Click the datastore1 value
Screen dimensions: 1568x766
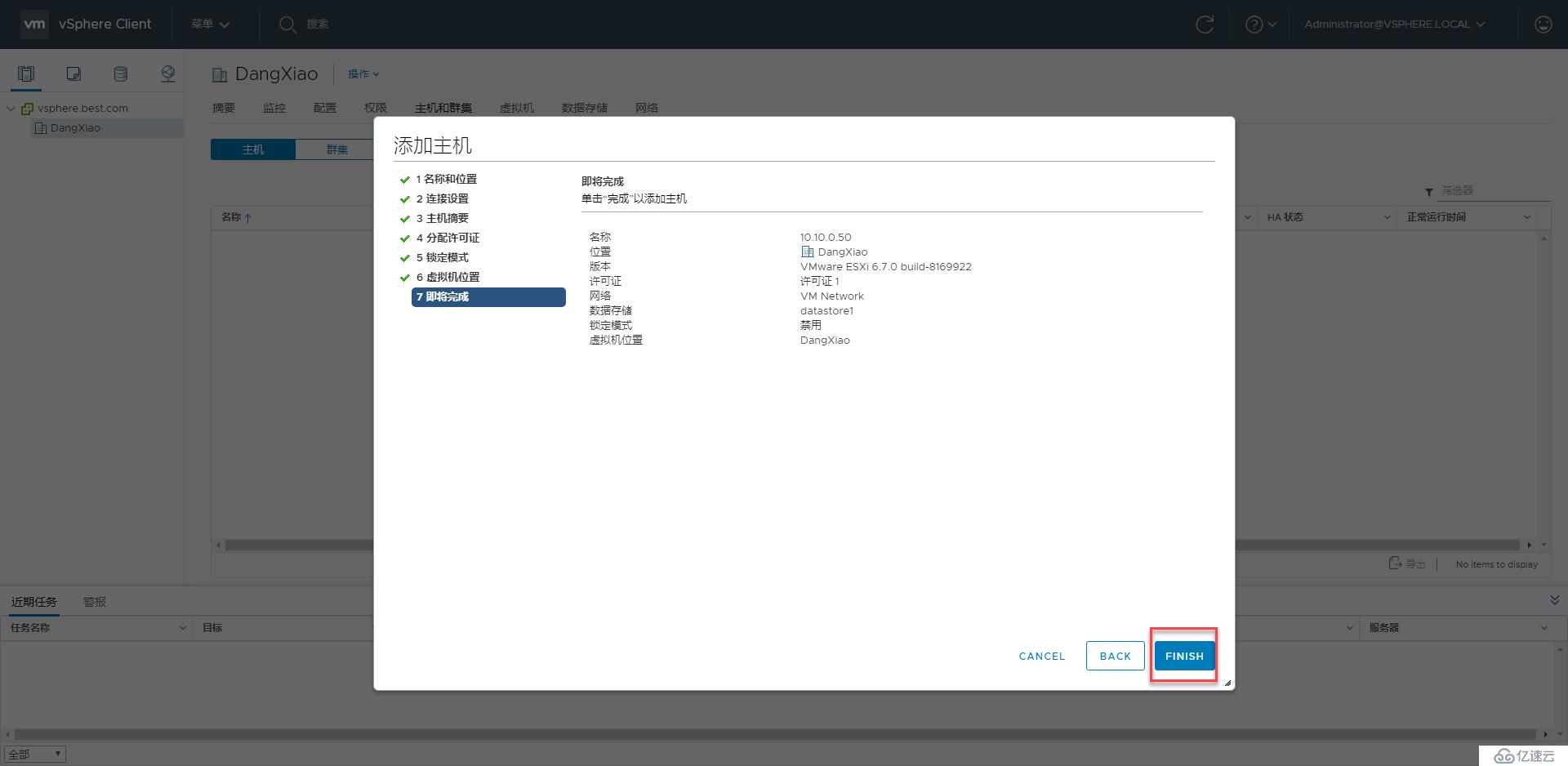(x=826, y=311)
